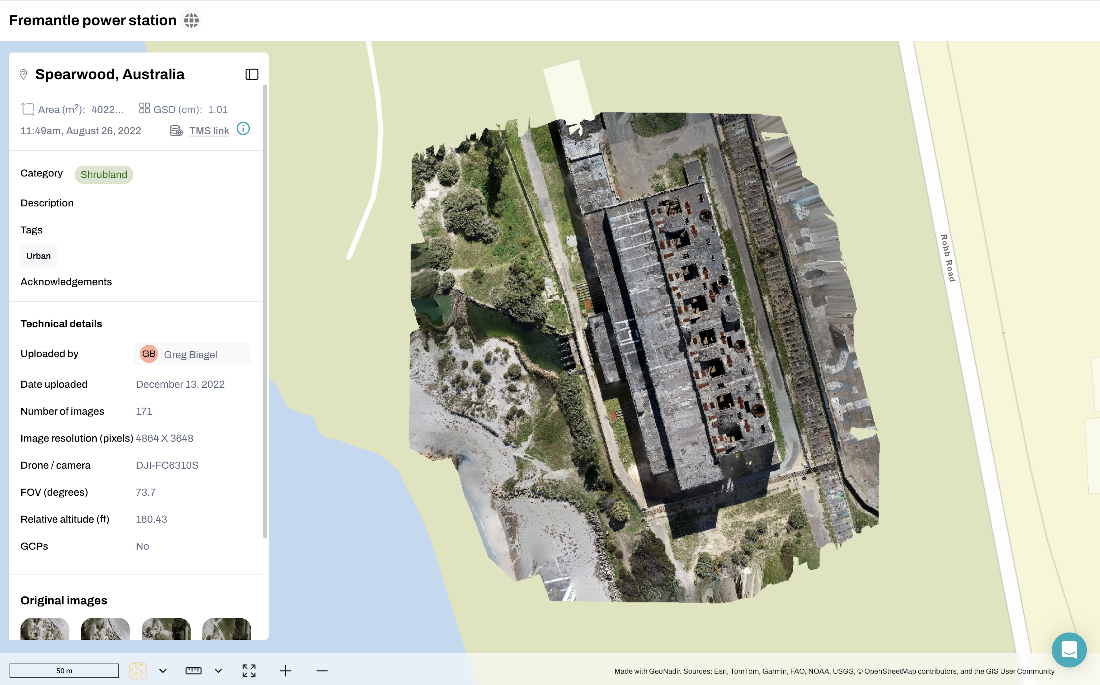Viewport: 1100px width, 685px height.
Task: Click the globe icon beside Fremantle power station
Action: 192,20
